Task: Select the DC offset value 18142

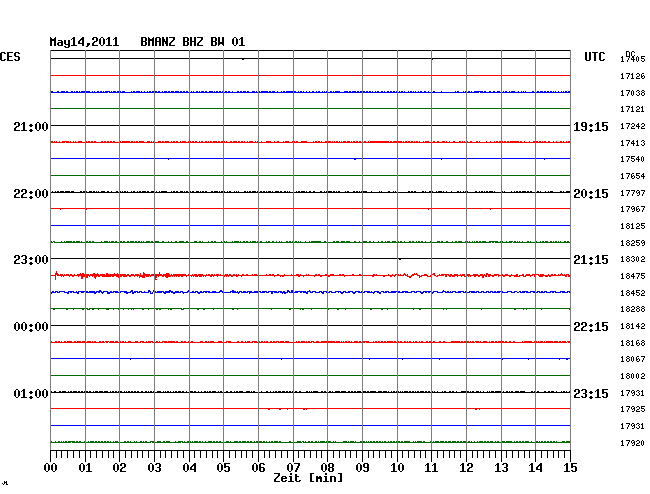Action: click(x=633, y=326)
